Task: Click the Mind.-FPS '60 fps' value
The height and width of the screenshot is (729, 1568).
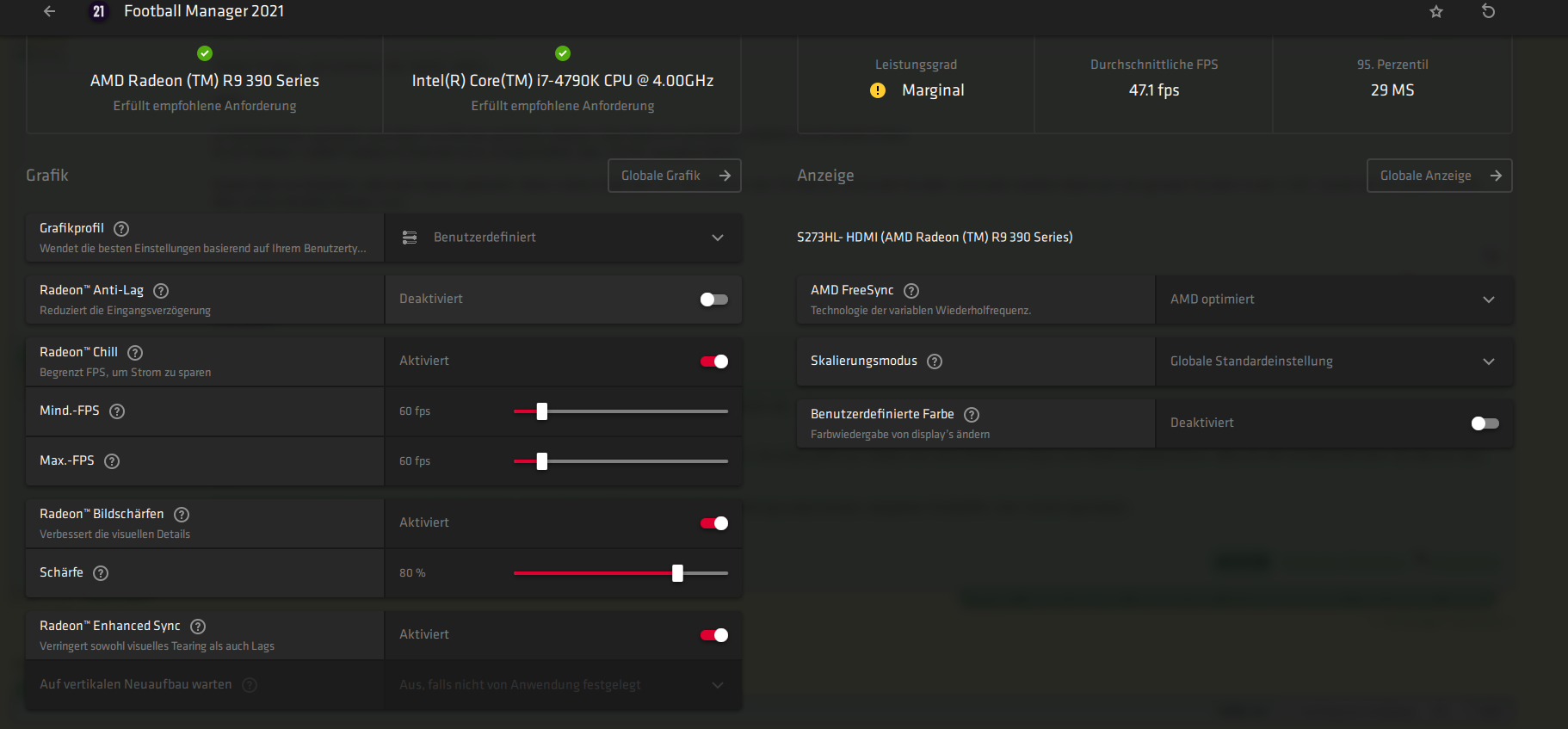Action: [x=415, y=411]
